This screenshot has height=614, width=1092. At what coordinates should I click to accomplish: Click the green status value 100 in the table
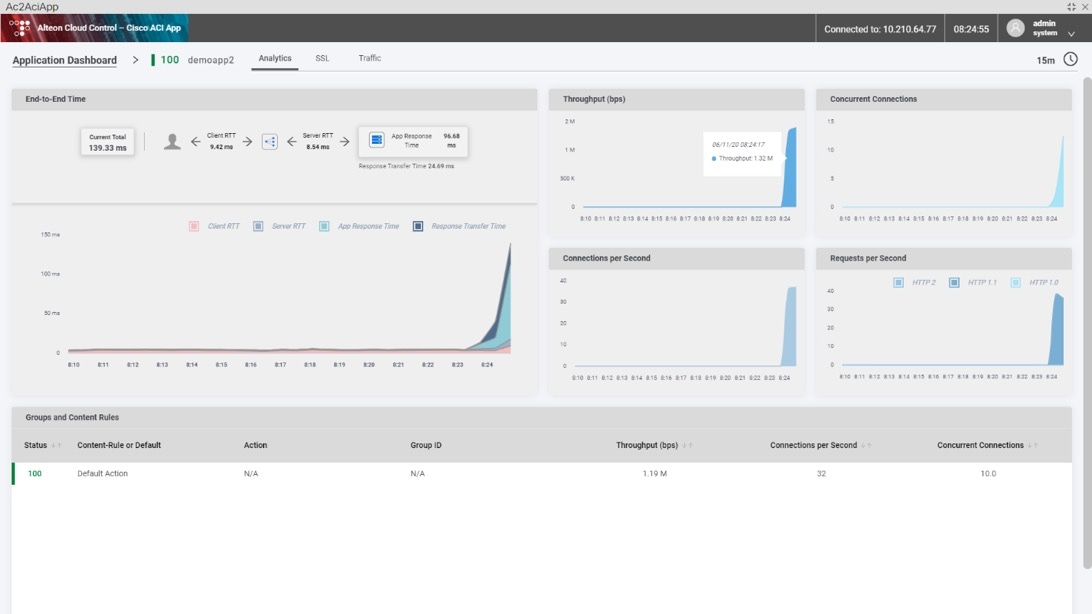pyautogui.click(x=35, y=473)
